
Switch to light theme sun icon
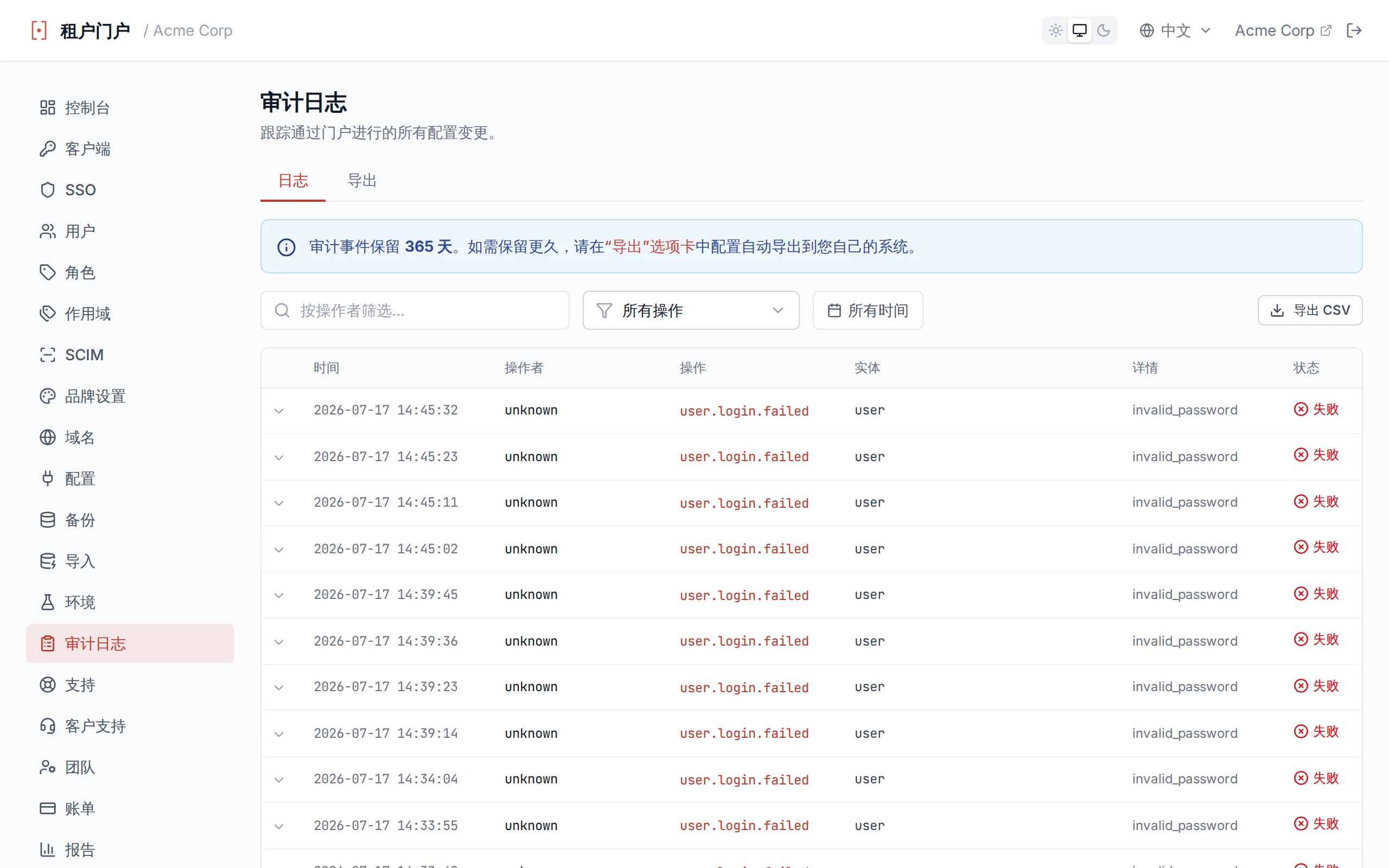(1055, 30)
